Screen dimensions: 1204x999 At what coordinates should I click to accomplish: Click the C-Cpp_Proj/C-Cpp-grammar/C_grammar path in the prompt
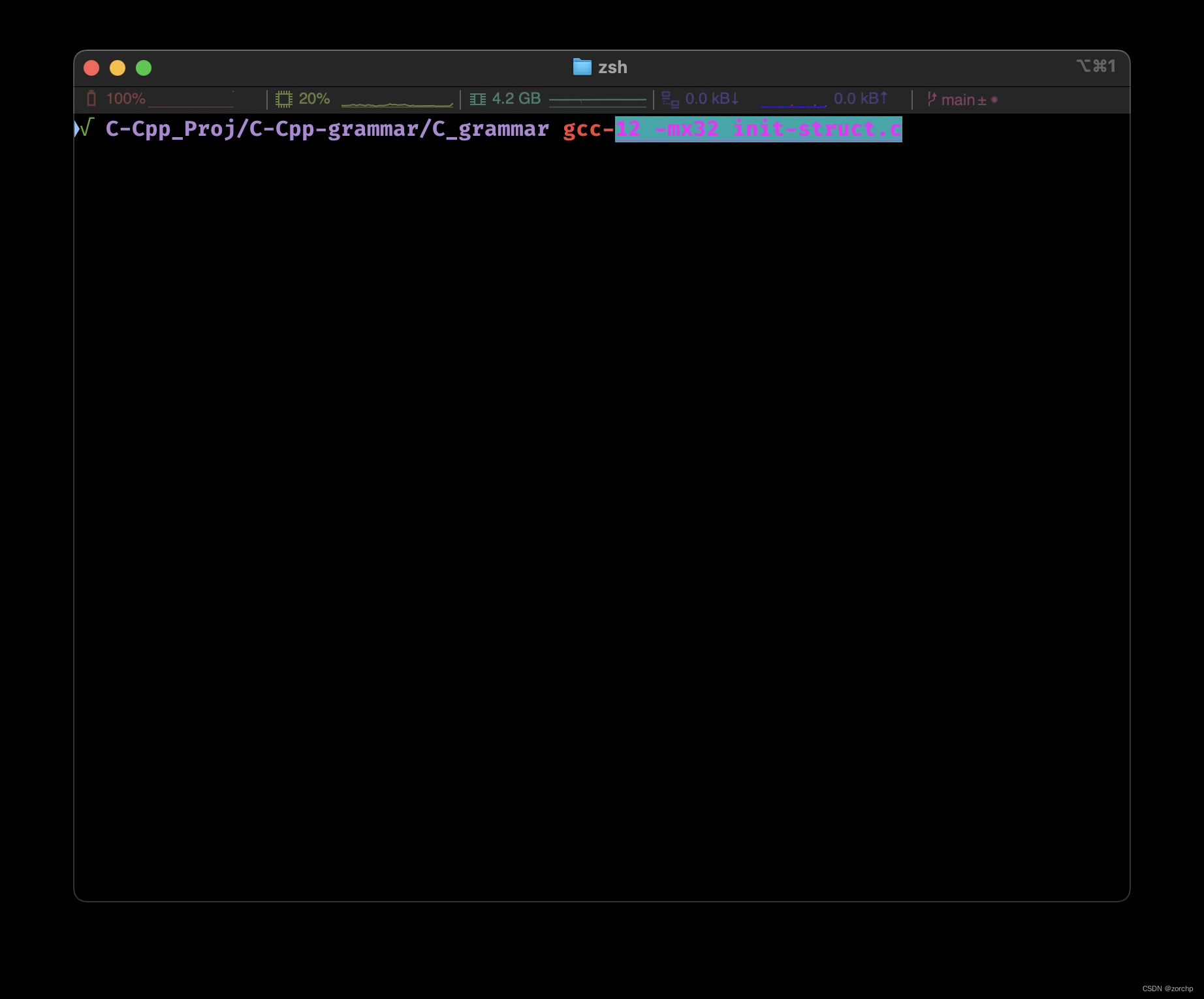click(327, 129)
